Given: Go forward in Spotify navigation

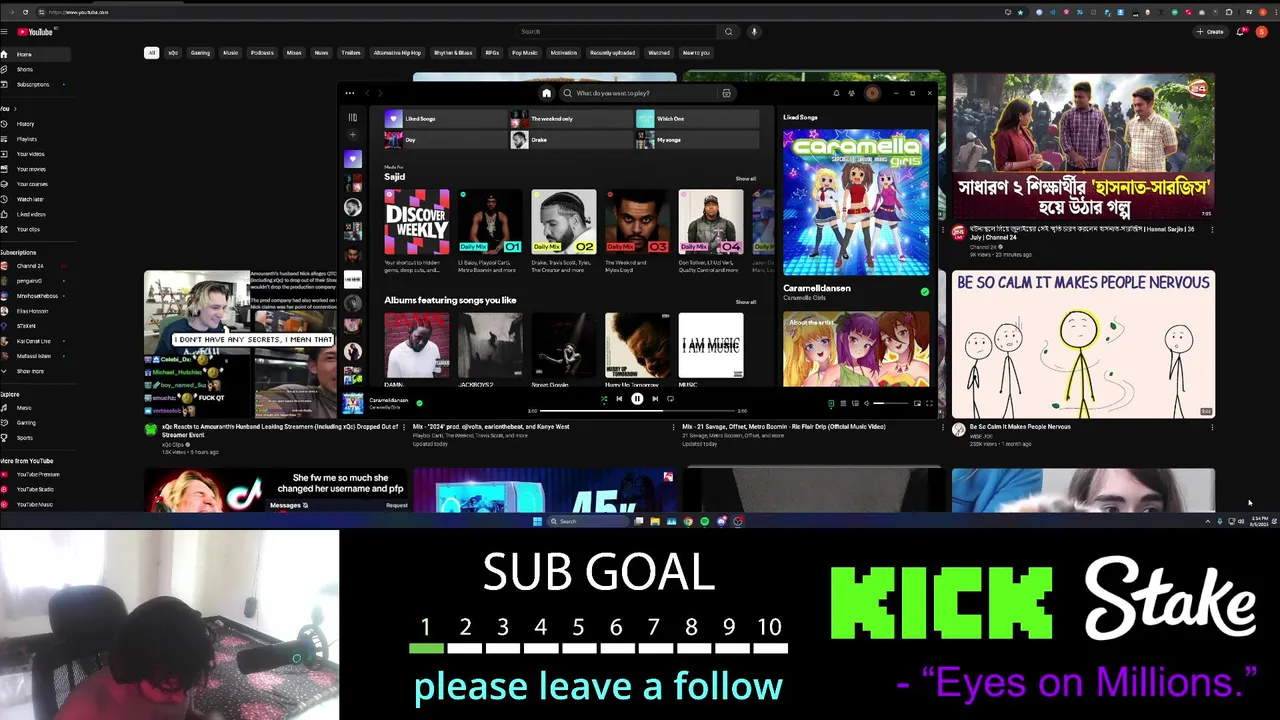Looking at the screenshot, I should point(380,93).
